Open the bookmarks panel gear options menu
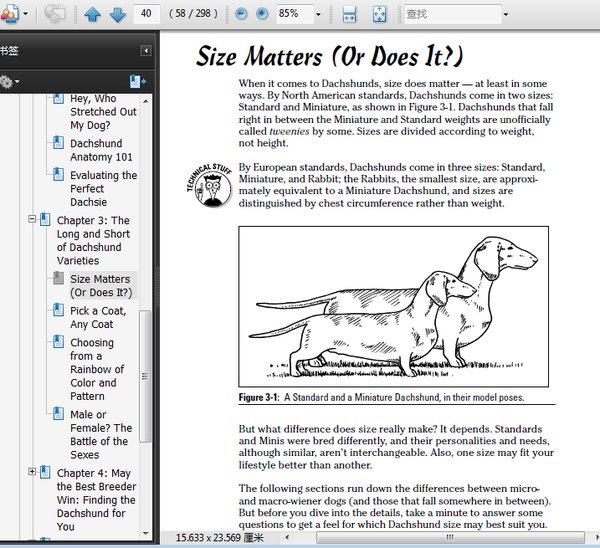Image resolution: width=600 pixels, height=548 pixels. pyautogui.click(x=8, y=81)
